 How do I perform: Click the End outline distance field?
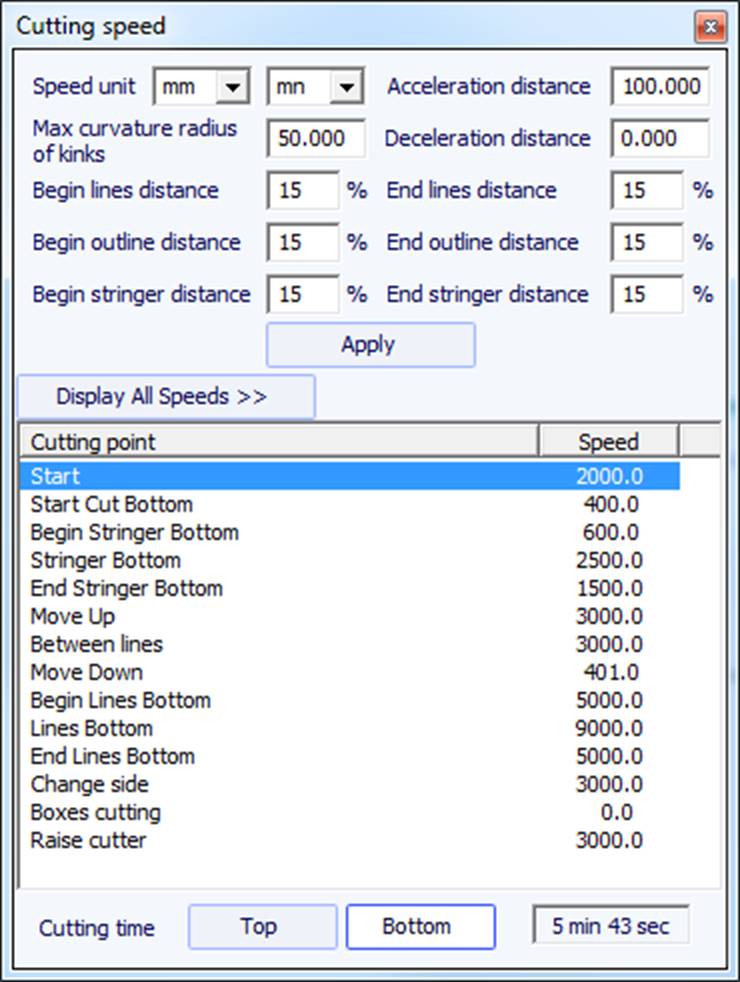[x=647, y=242]
